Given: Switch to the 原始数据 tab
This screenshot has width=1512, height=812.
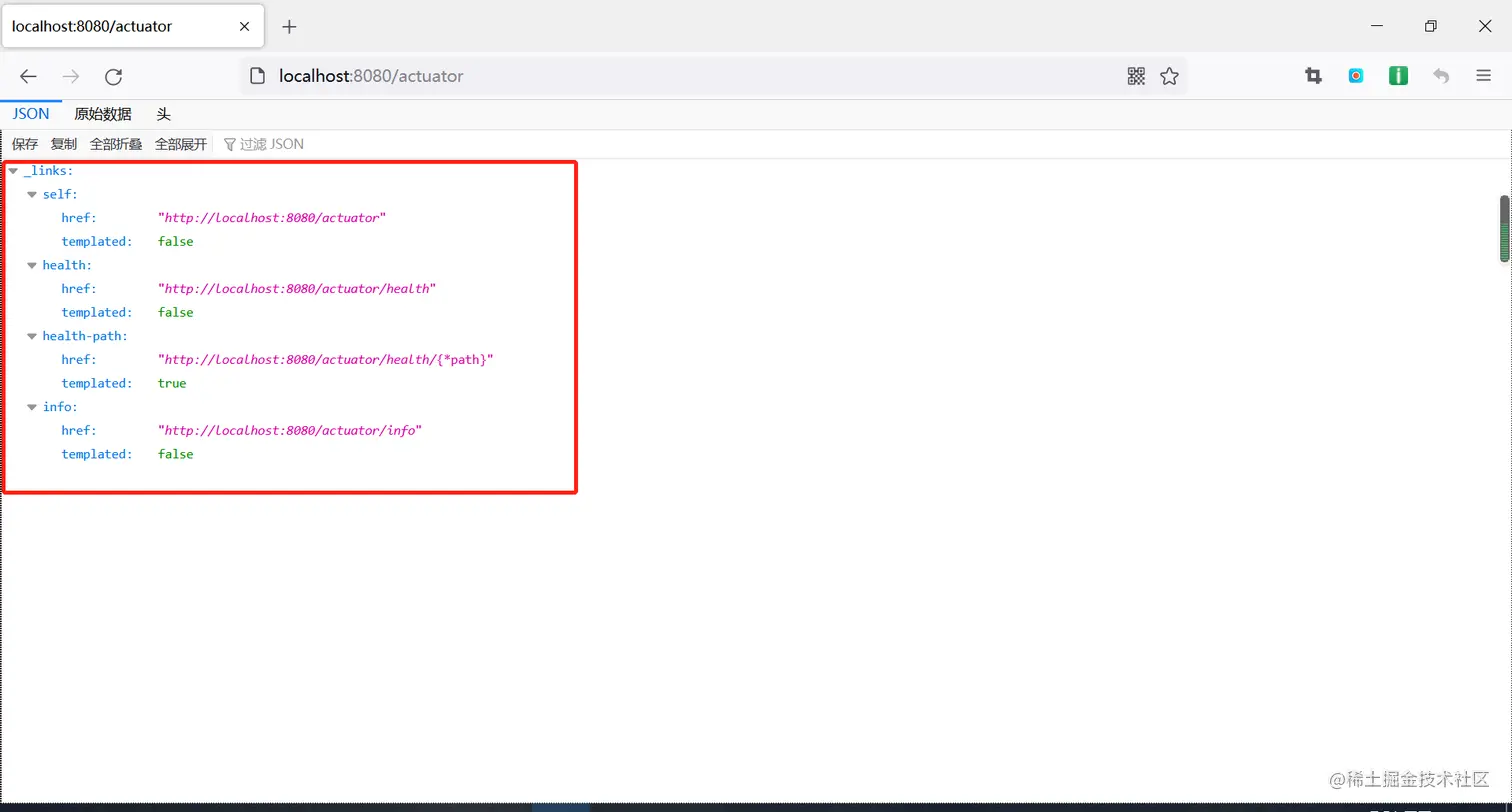Looking at the screenshot, I should pos(103,115).
